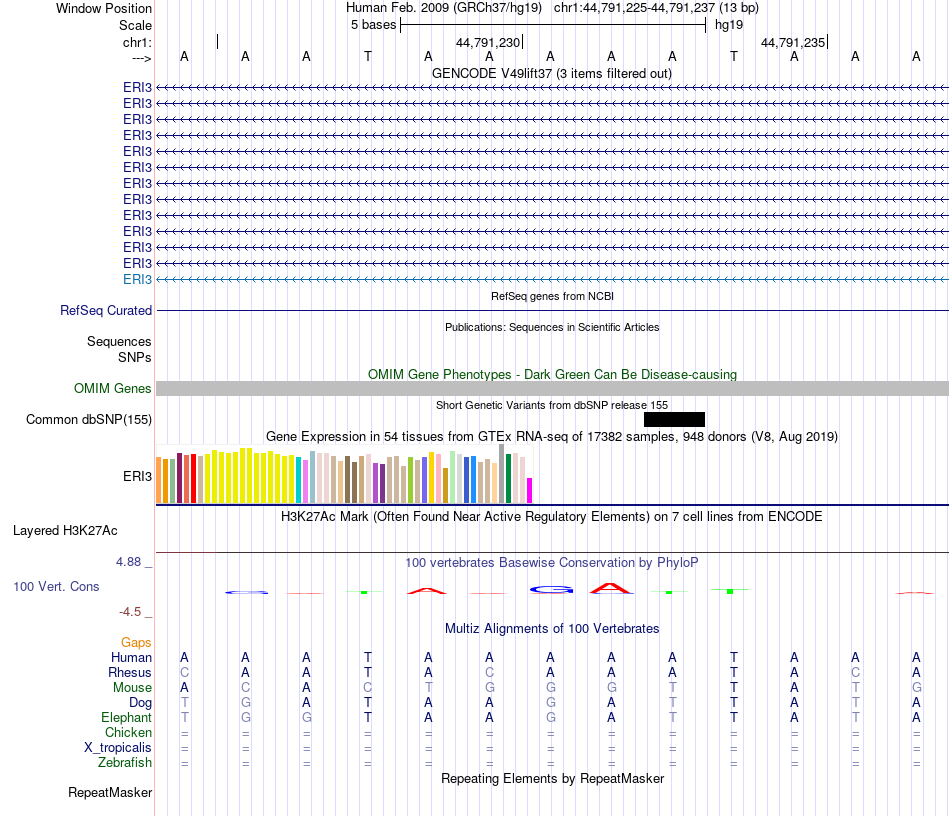Click the Scale track label
Image resolution: width=950 pixels, height=816 pixels.
tap(135, 25)
